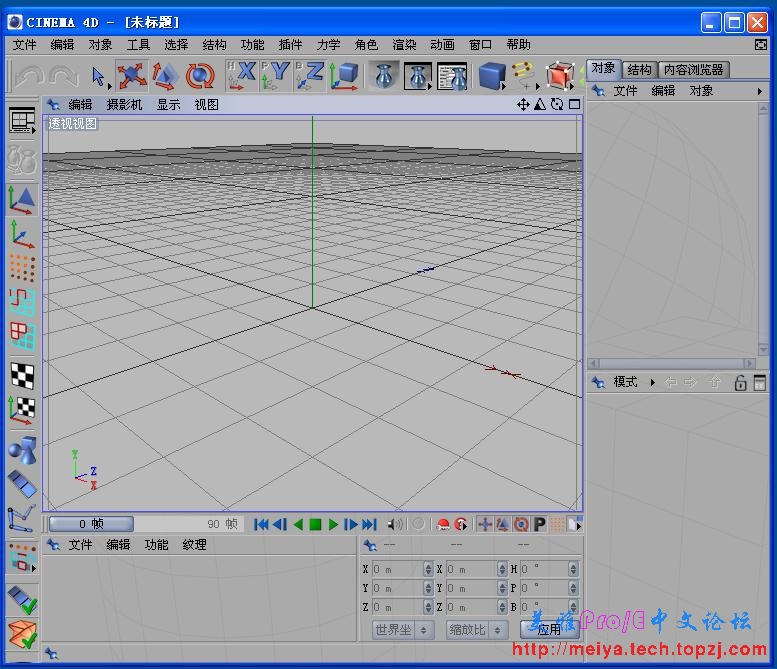Expand object manager menu overflow arrow

pos(760,92)
